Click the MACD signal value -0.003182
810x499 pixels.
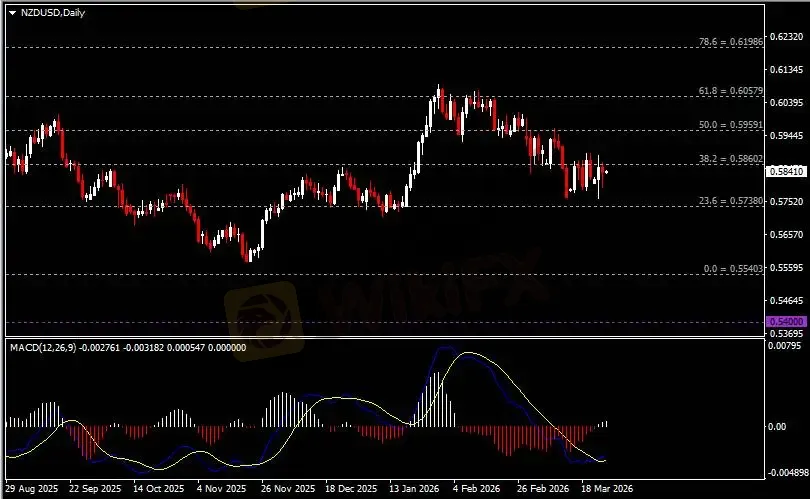click(x=144, y=348)
